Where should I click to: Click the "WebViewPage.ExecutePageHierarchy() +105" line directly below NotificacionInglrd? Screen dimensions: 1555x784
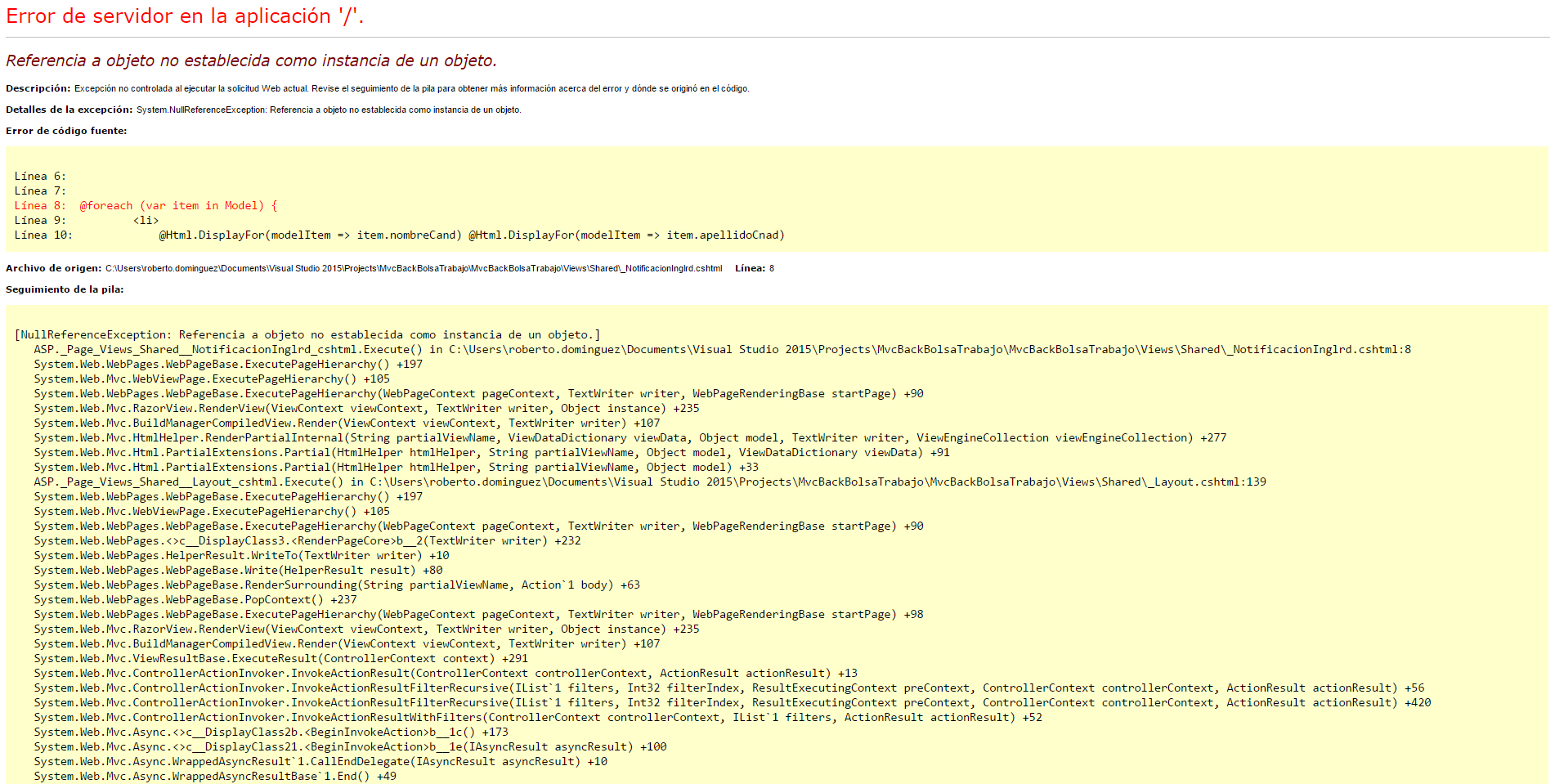(212, 379)
